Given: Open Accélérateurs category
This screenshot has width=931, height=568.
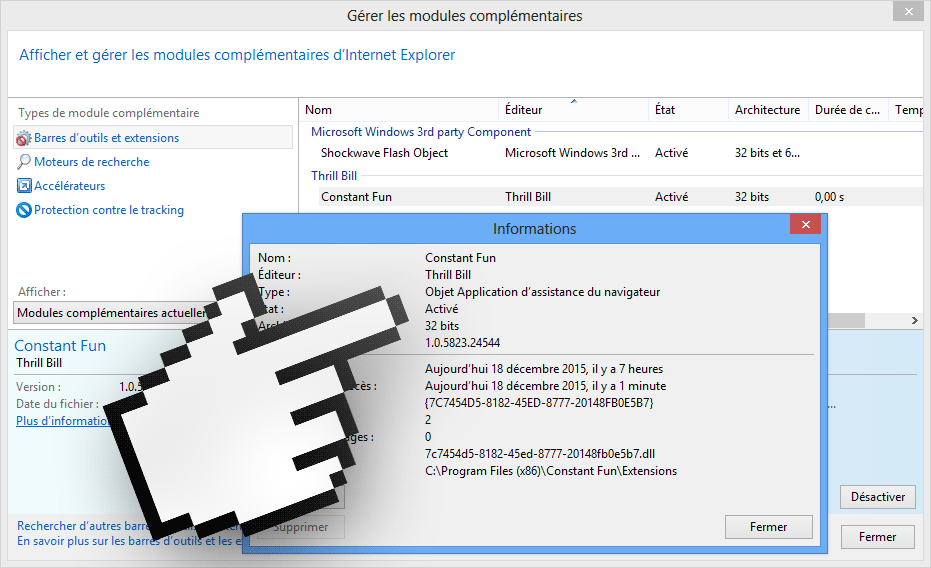Looking at the screenshot, I should click(x=69, y=186).
